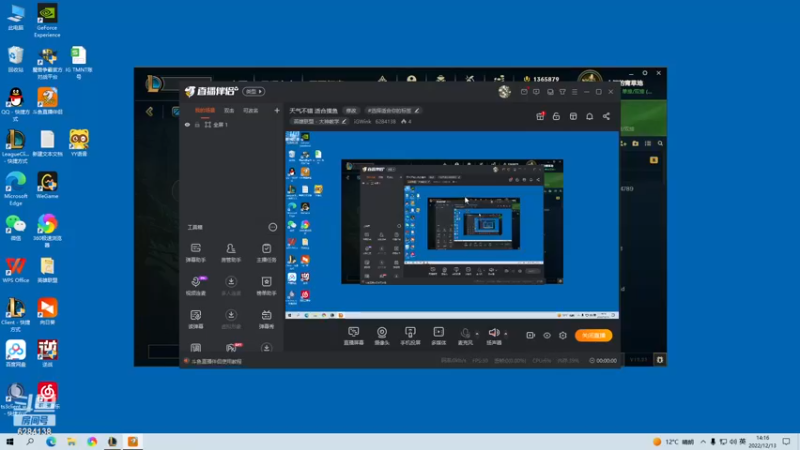Open the danmaku assistant tool (弹幕助手)
The width and height of the screenshot is (800, 450).
coord(195,253)
